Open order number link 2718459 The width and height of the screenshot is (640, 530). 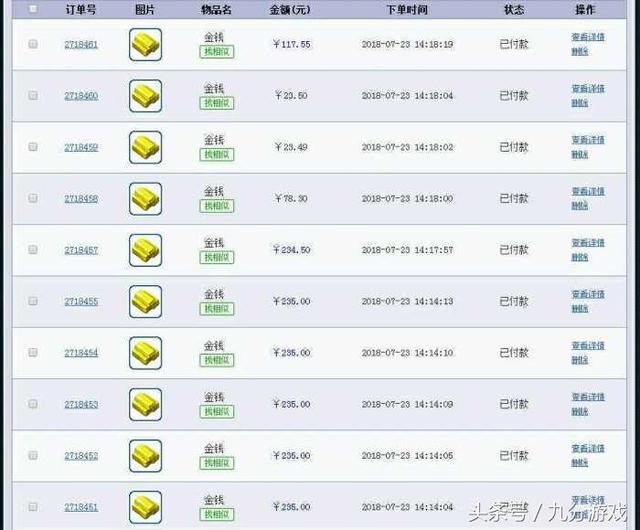(x=81, y=147)
